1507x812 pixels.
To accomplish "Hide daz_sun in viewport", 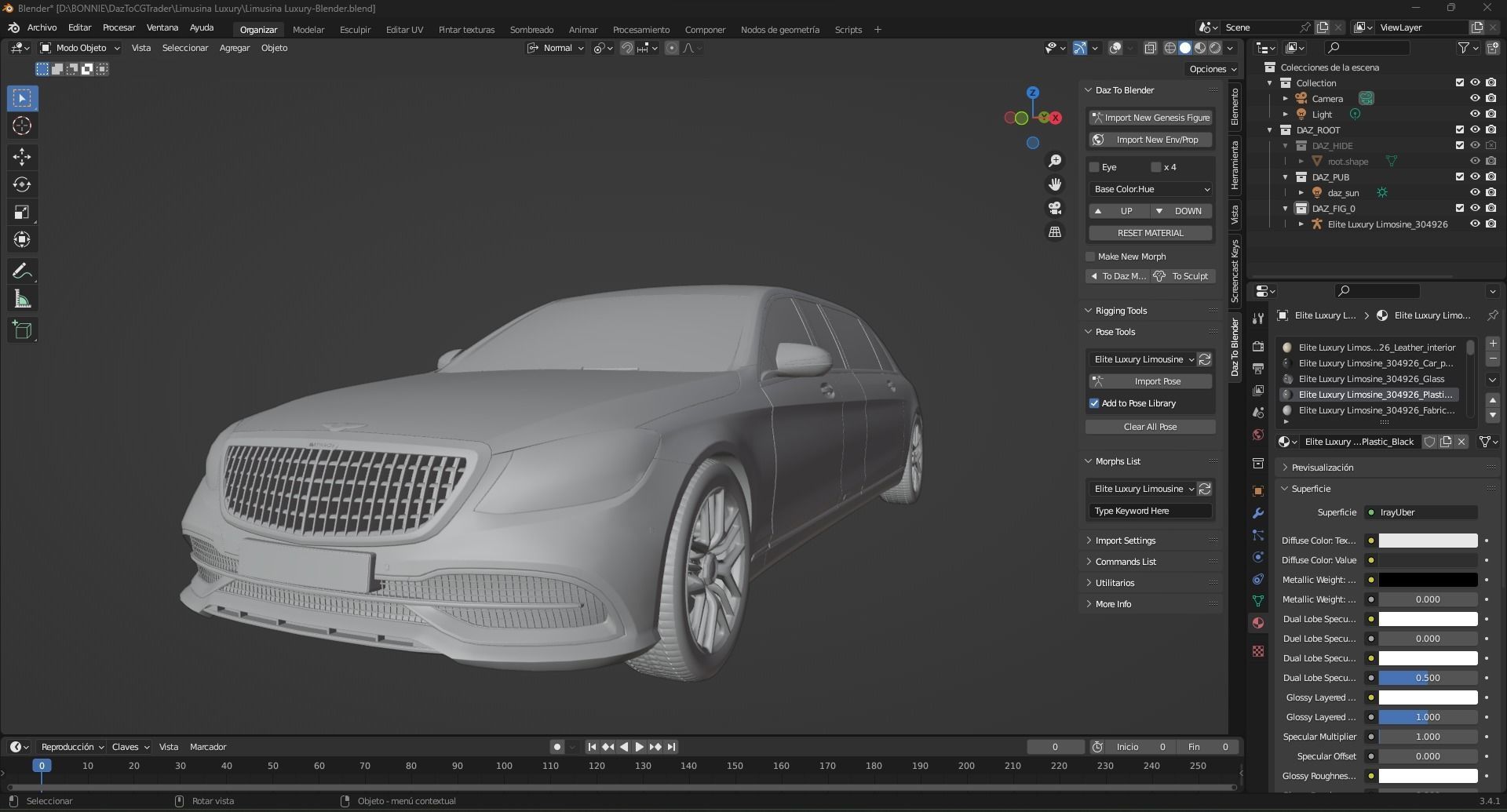I will click(1475, 192).
